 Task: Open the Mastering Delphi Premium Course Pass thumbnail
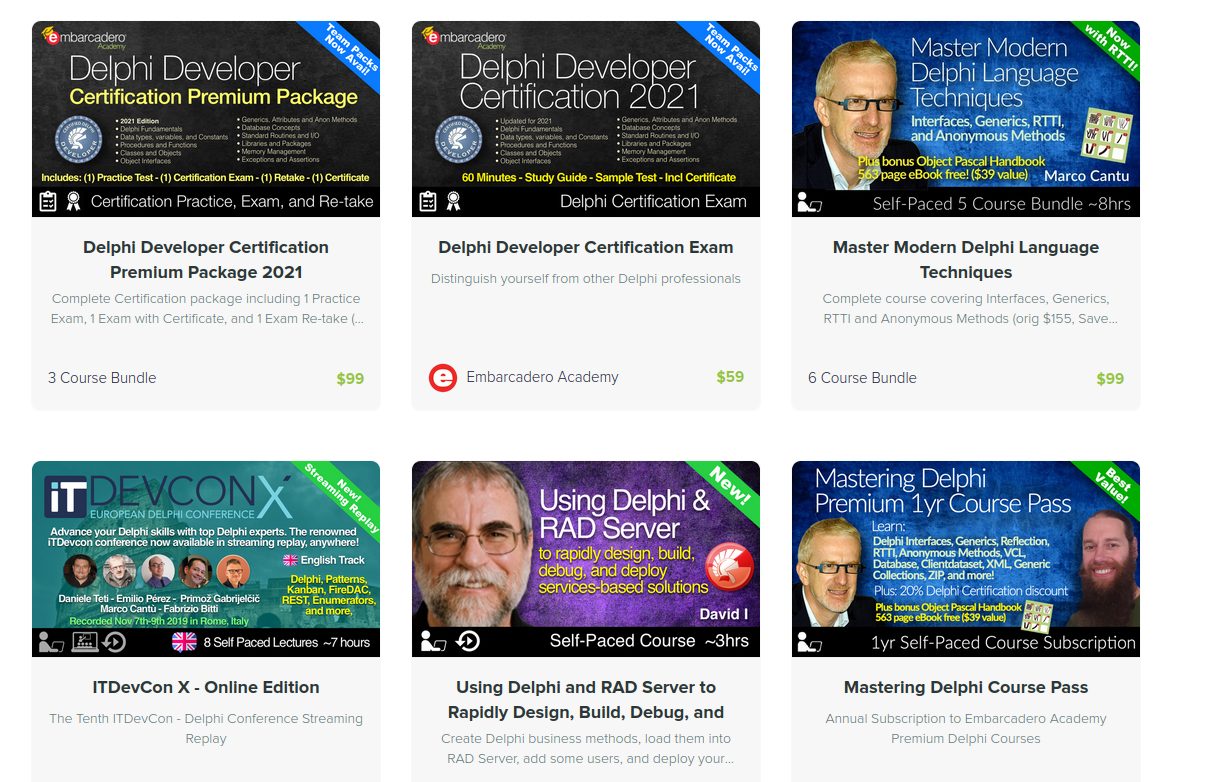(966, 559)
